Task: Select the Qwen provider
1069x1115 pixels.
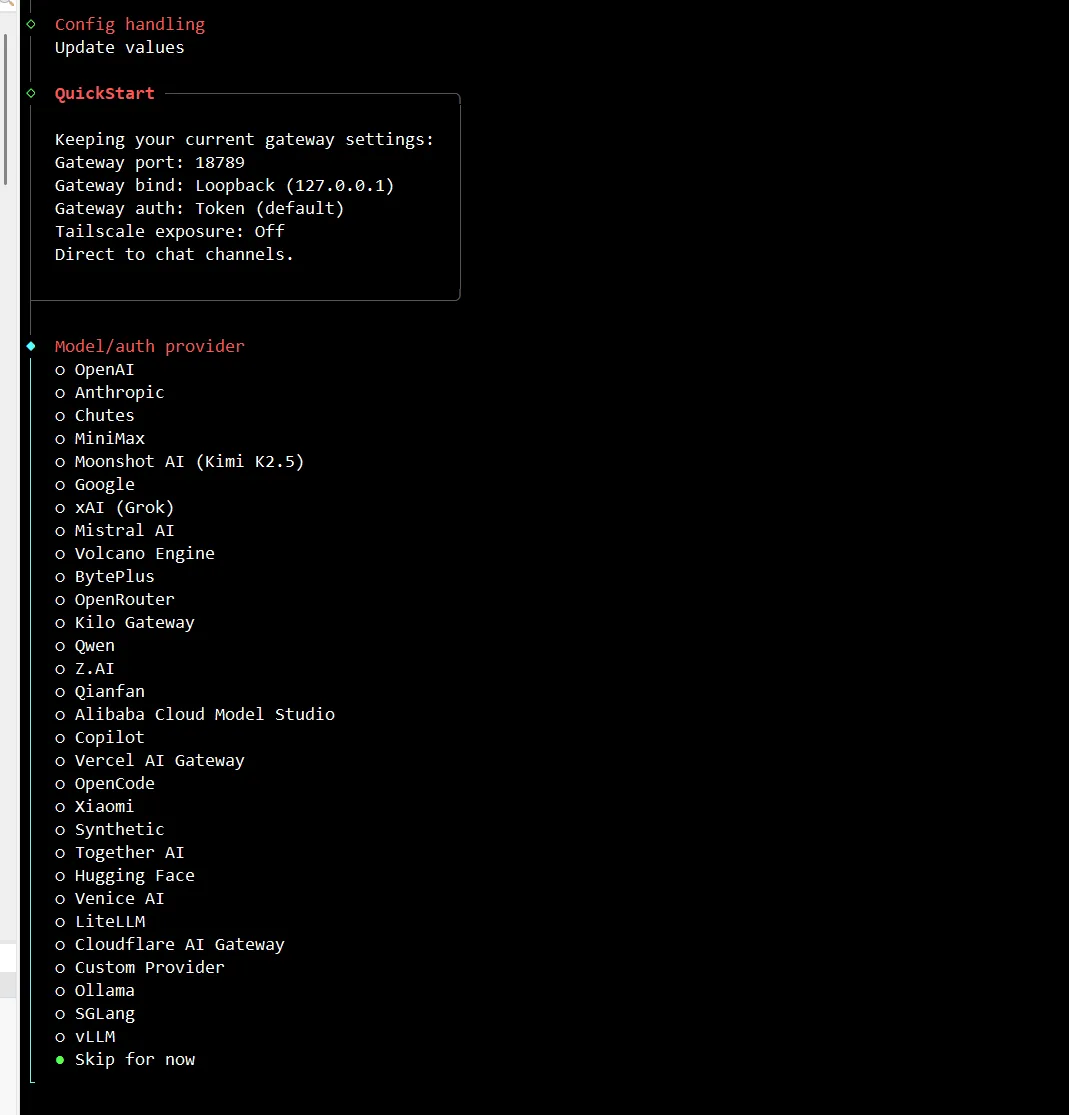Action: (85, 646)
